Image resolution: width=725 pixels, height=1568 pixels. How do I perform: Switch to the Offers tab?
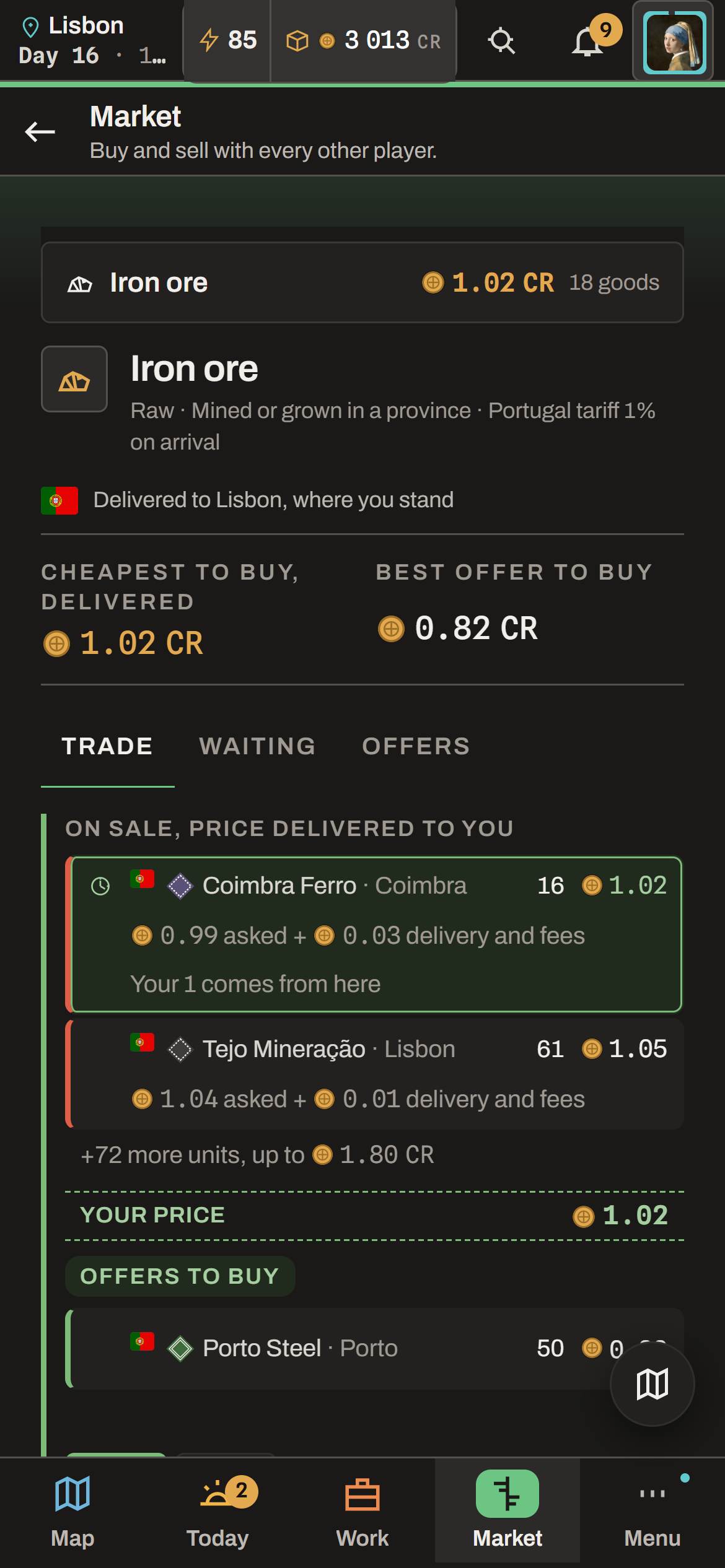[416, 746]
